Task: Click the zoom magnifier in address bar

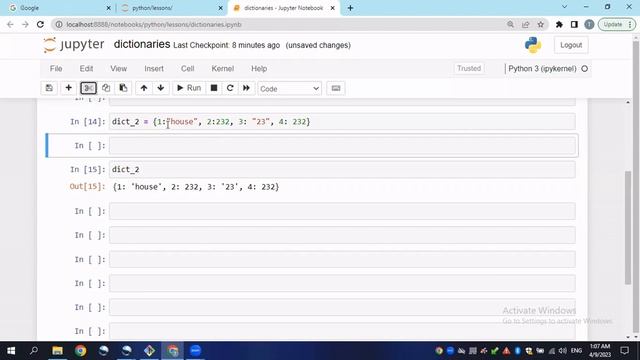Action: pos(510,24)
